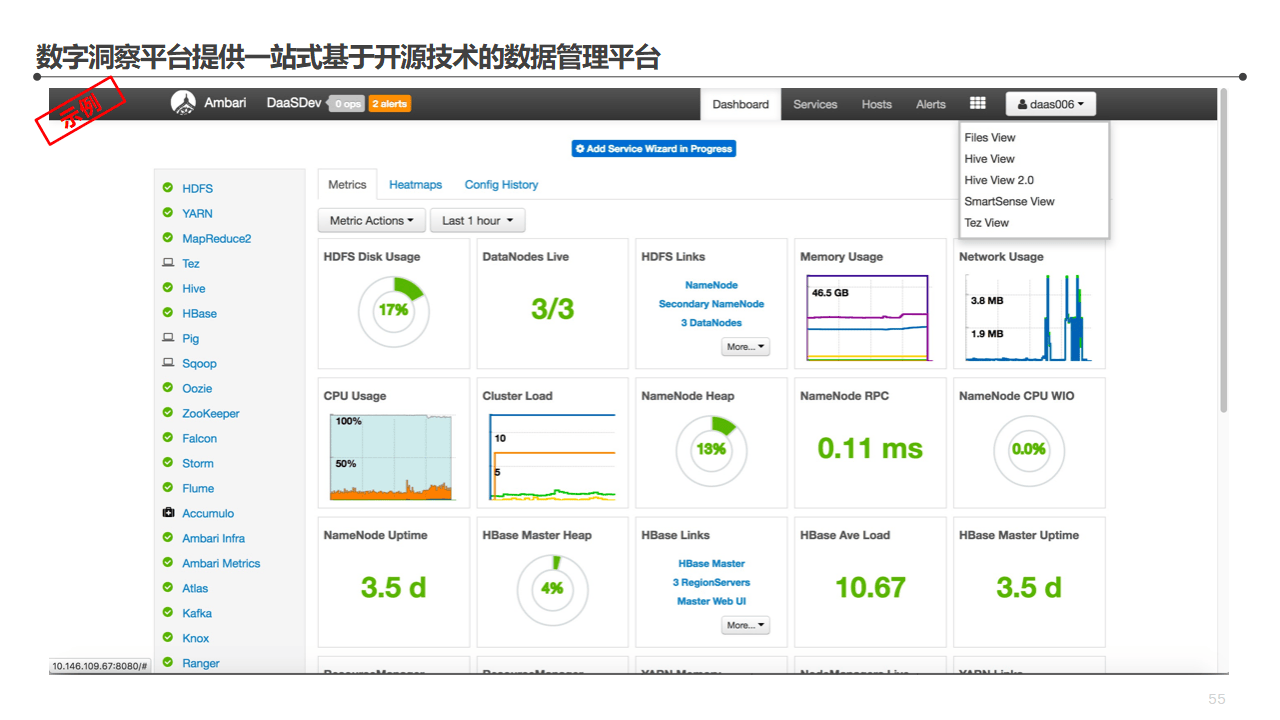
Task: Click Ranger green status icon
Action: coord(168,662)
